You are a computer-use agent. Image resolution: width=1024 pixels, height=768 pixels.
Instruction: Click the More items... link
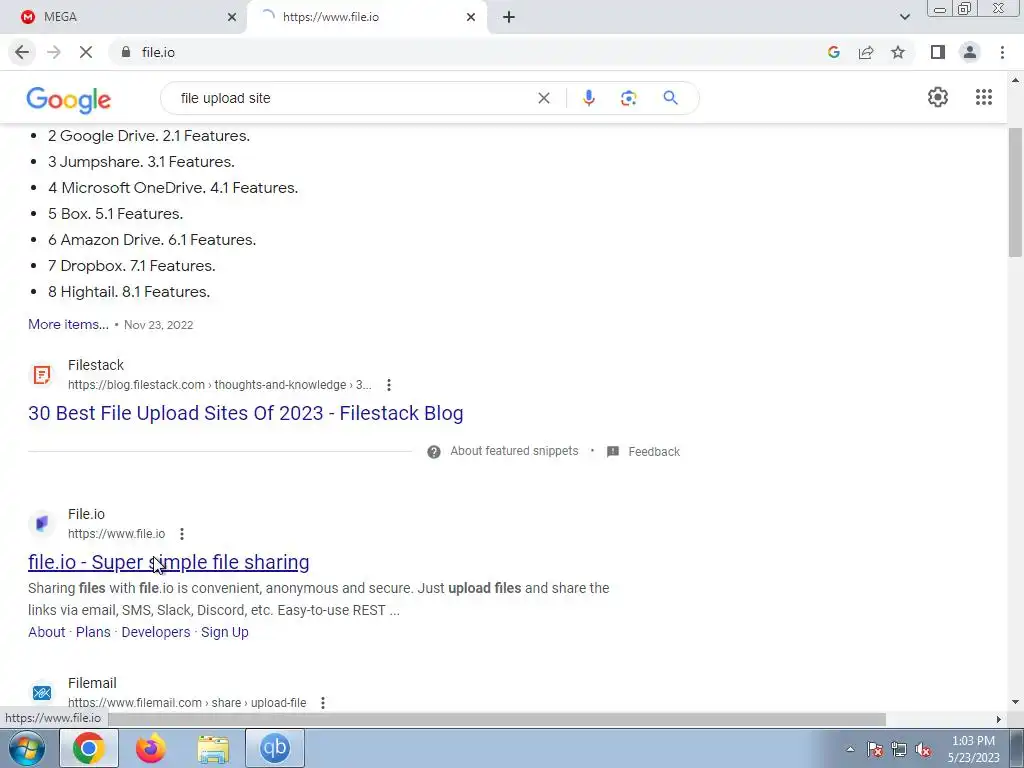(x=69, y=325)
